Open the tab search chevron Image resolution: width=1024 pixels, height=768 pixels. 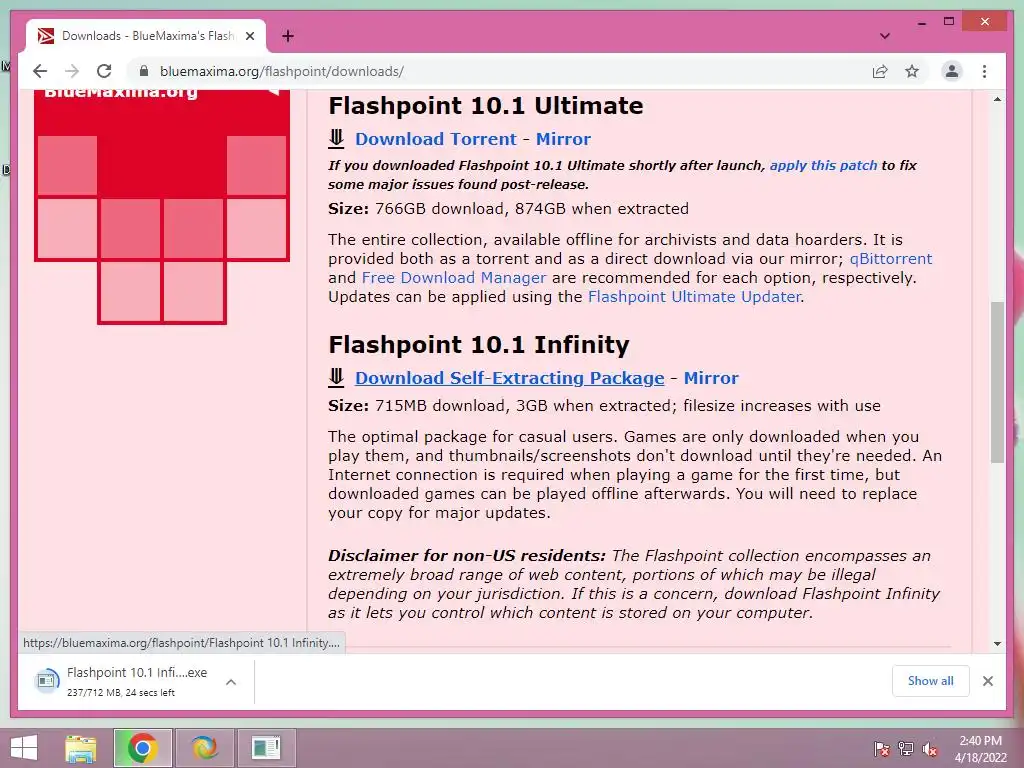pyautogui.click(x=885, y=36)
